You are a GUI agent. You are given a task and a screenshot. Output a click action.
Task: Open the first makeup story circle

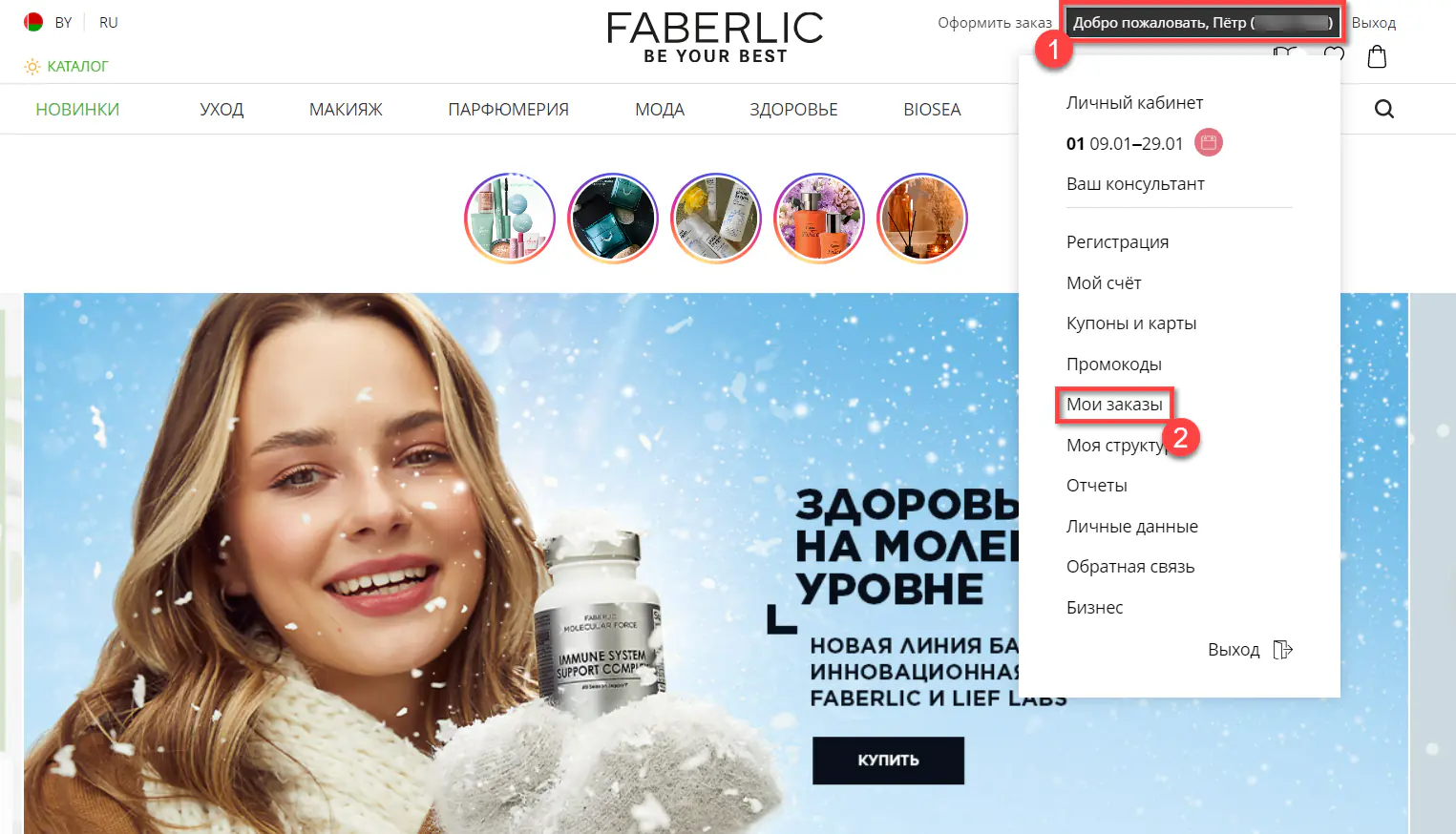tap(510, 219)
